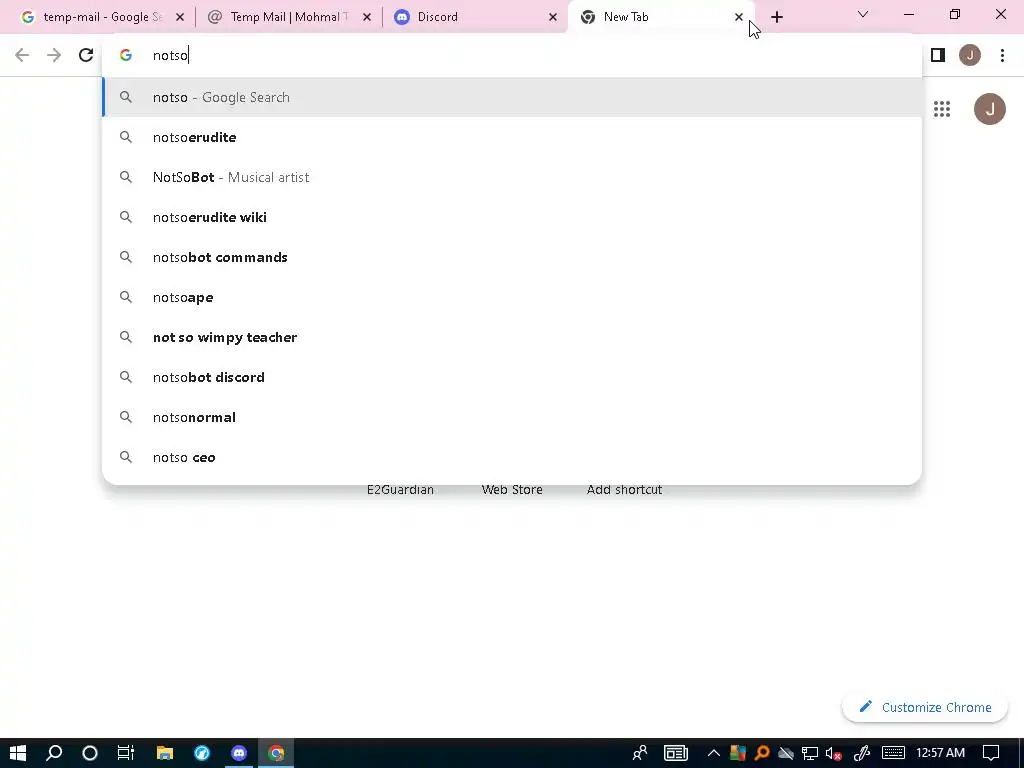Open the network tray icon
Screen dimensions: 1024x768
pyautogui.click(x=810, y=753)
